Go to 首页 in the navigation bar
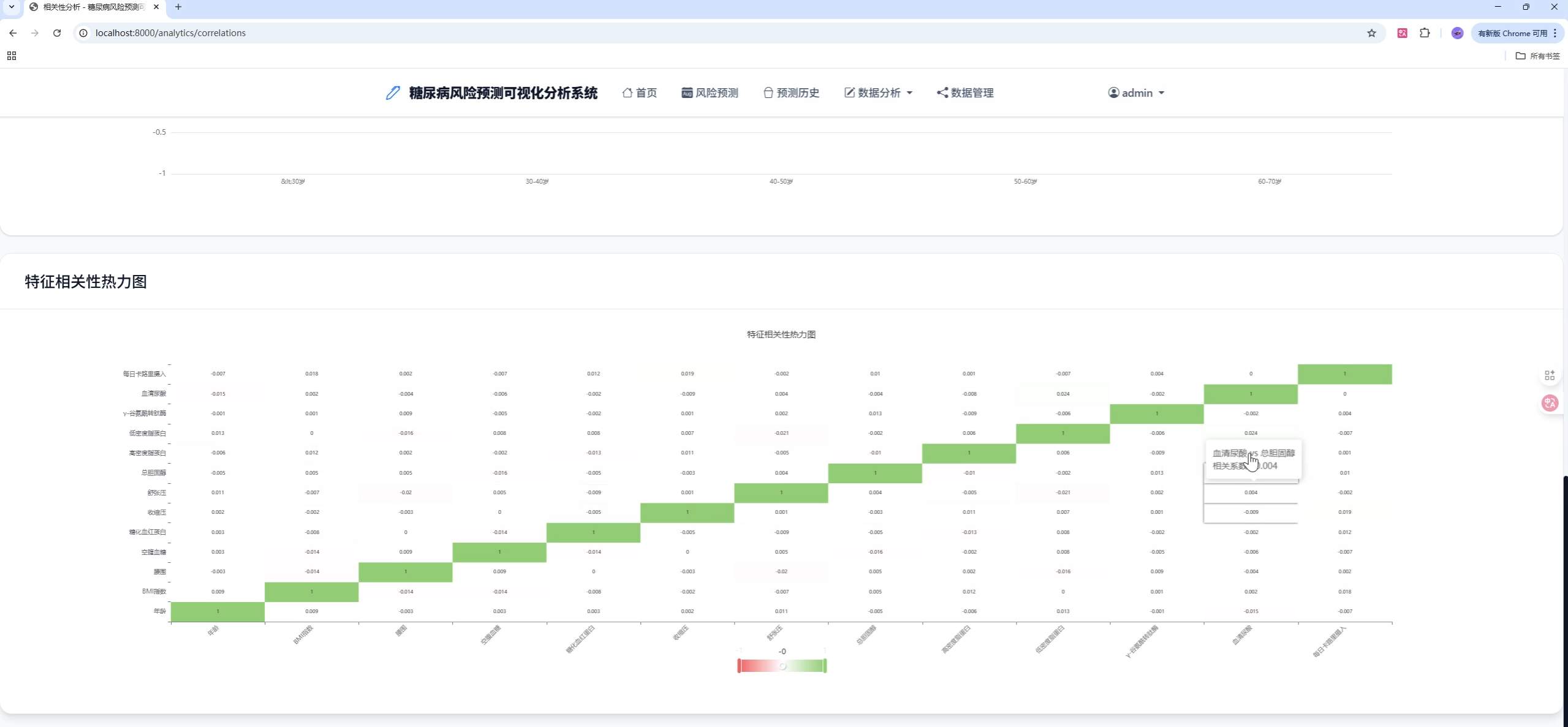The height and width of the screenshot is (727, 1568). tap(640, 93)
